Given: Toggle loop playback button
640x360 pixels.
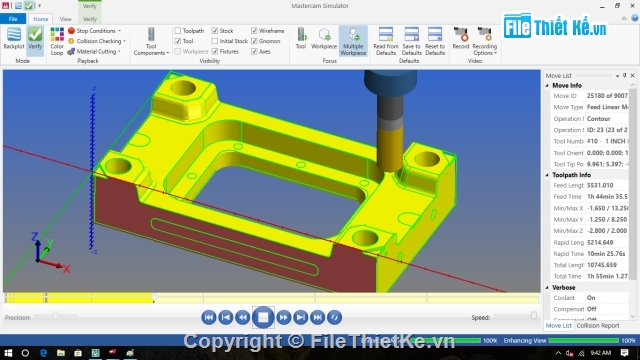Looking at the screenshot, I should [334, 317].
